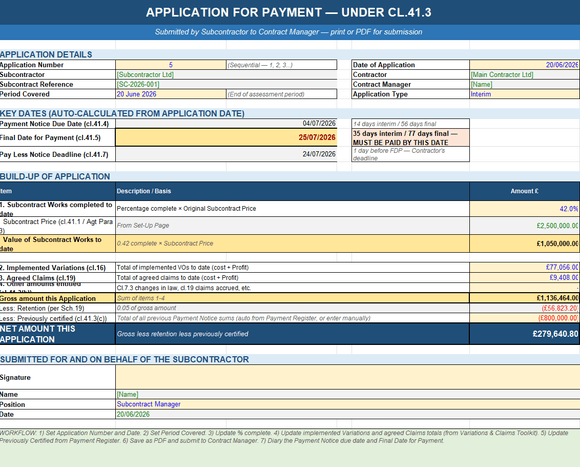This screenshot has width=580, height=467.
Task: Select the signatory [Name] cell
Action: pos(348,394)
